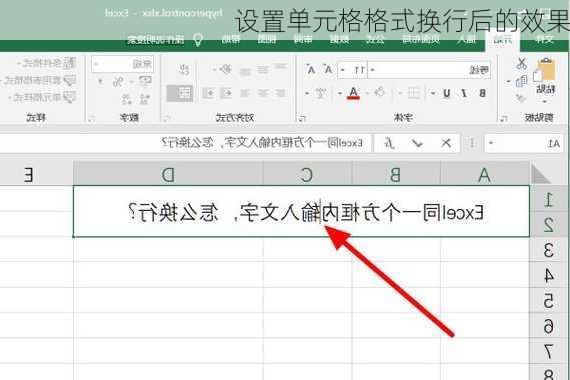
Task: Click the Comma Style icon
Action: tap(100, 81)
